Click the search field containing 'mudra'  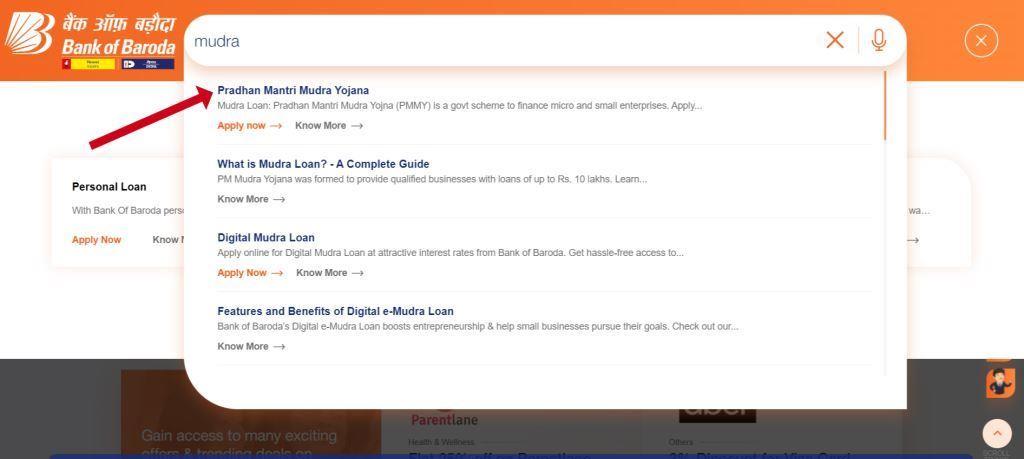[503, 40]
